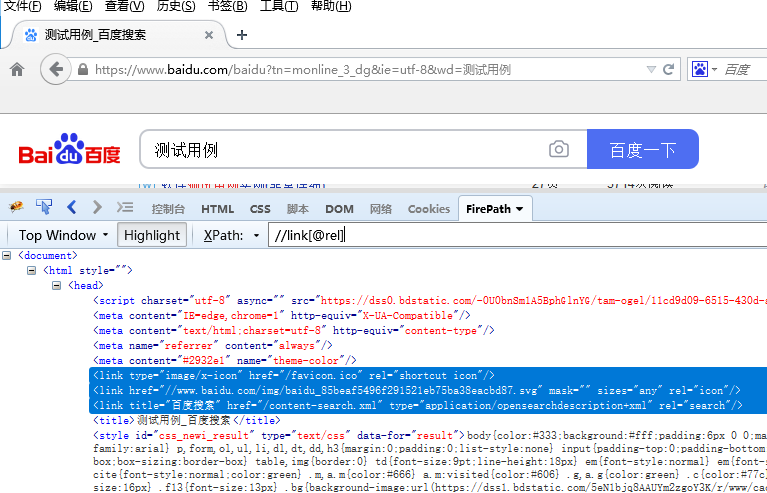Click the Baidu paw search engine icon

[700, 69]
